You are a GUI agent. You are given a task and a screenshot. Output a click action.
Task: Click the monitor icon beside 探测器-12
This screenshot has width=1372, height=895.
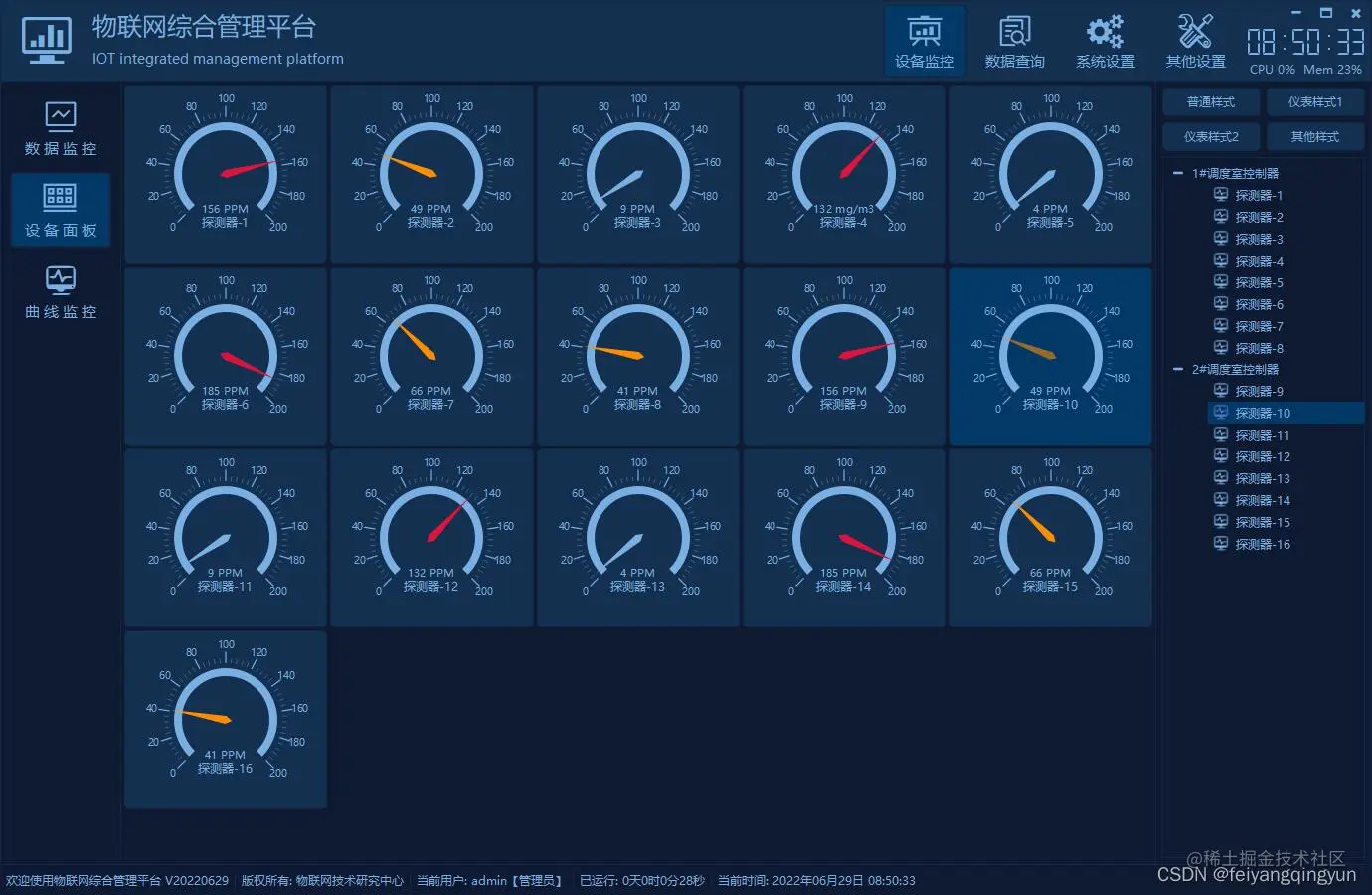pyautogui.click(x=1221, y=456)
